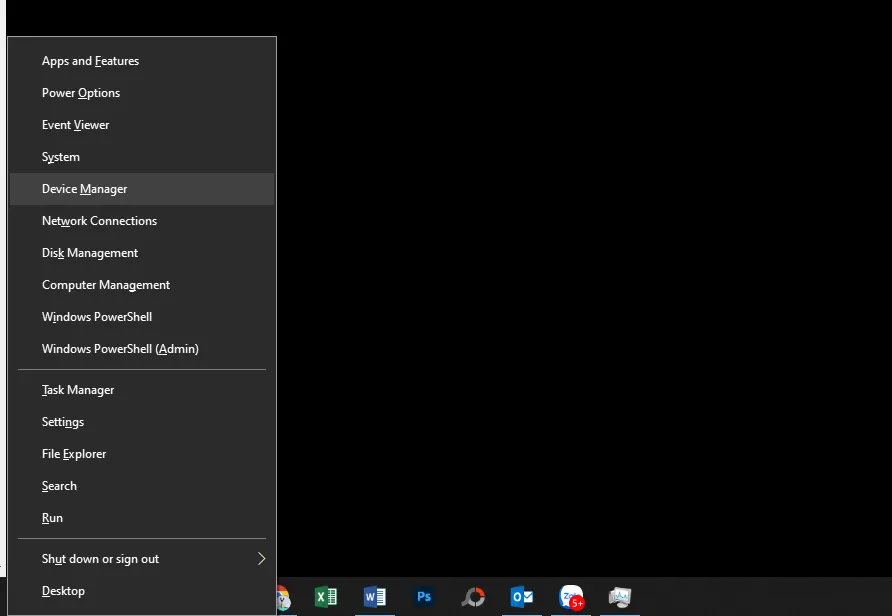Open Settings from the menu
892x616 pixels.
(63, 422)
